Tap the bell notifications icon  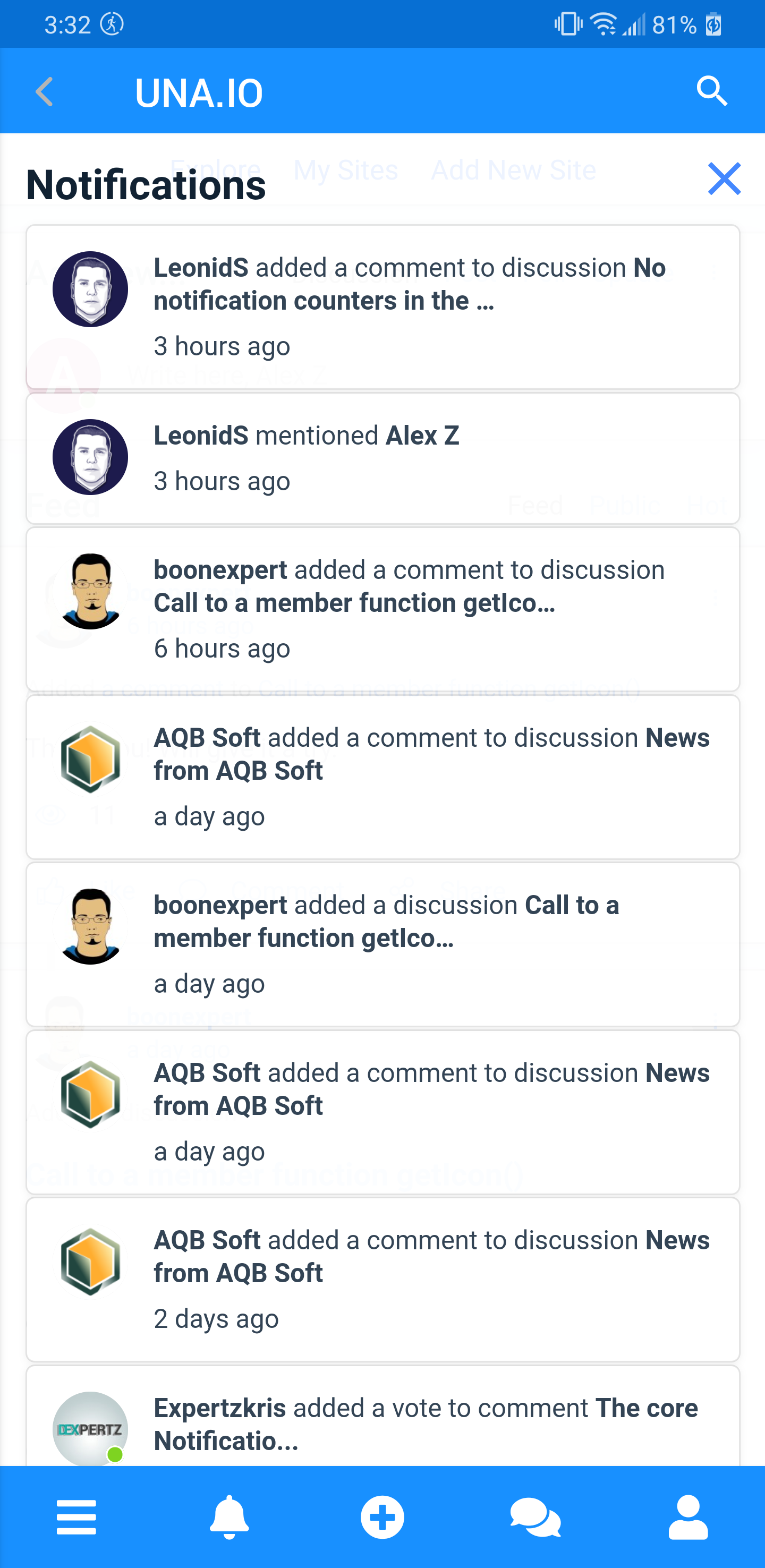tap(229, 1516)
